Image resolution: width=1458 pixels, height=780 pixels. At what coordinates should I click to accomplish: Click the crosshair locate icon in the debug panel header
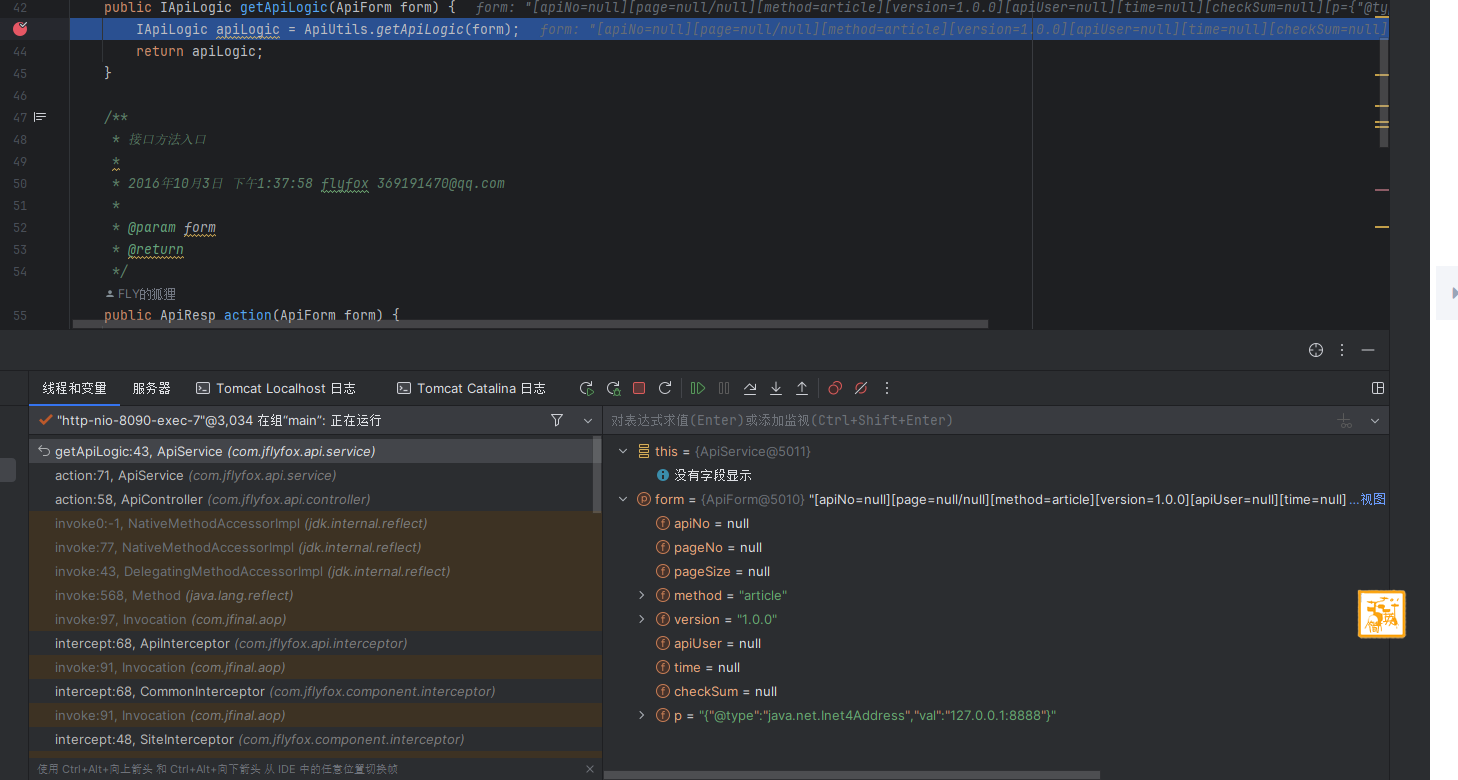[x=1316, y=350]
